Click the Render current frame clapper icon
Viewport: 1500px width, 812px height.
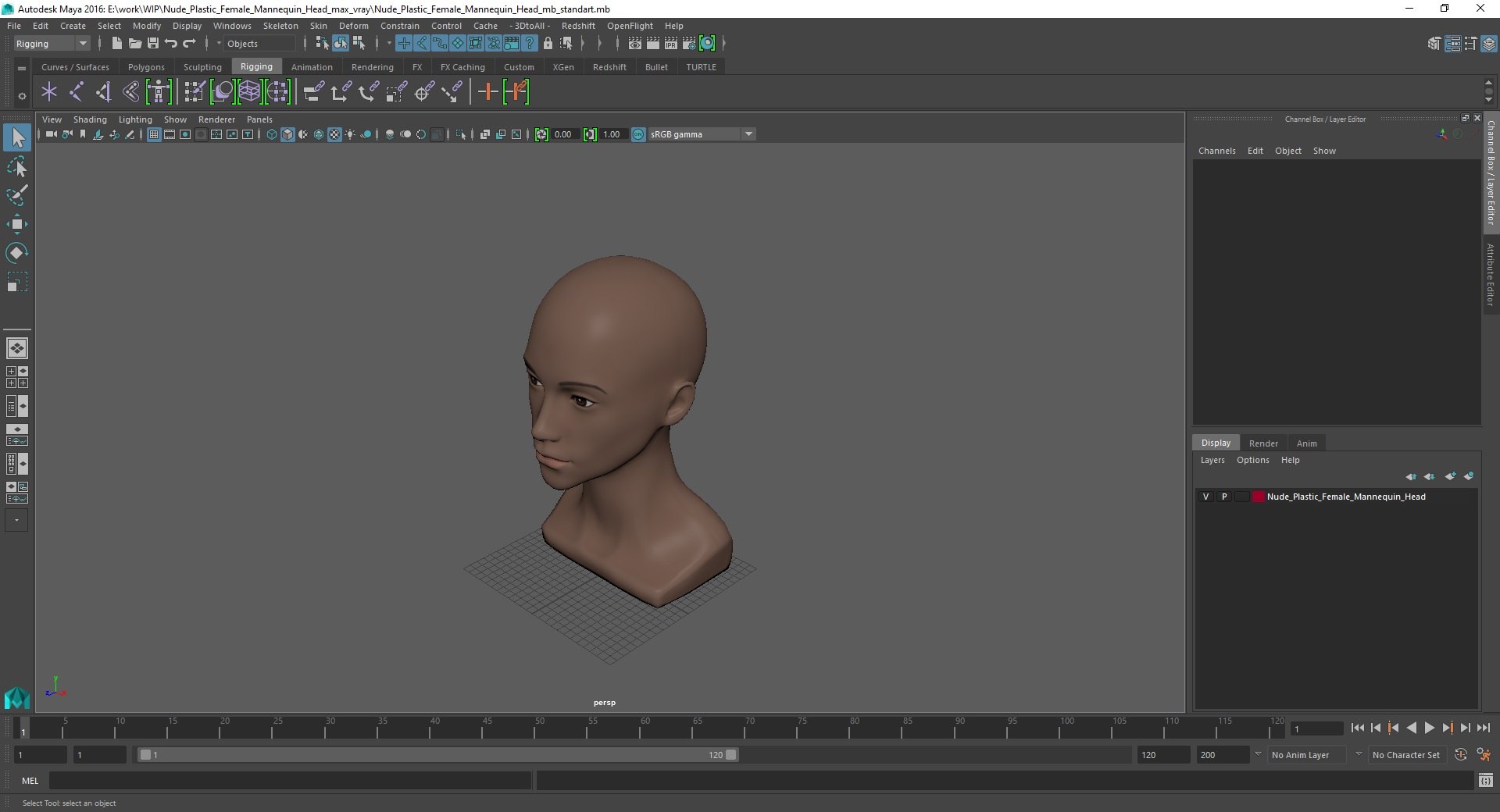[653, 44]
